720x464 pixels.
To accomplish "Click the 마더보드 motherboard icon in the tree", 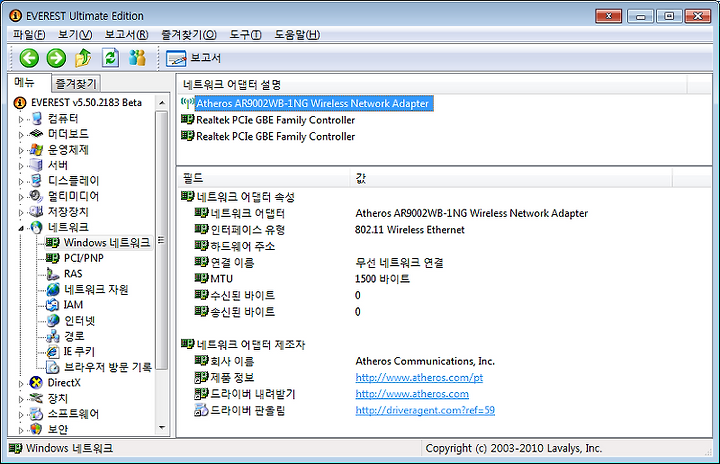I will (x=36, y=134).
